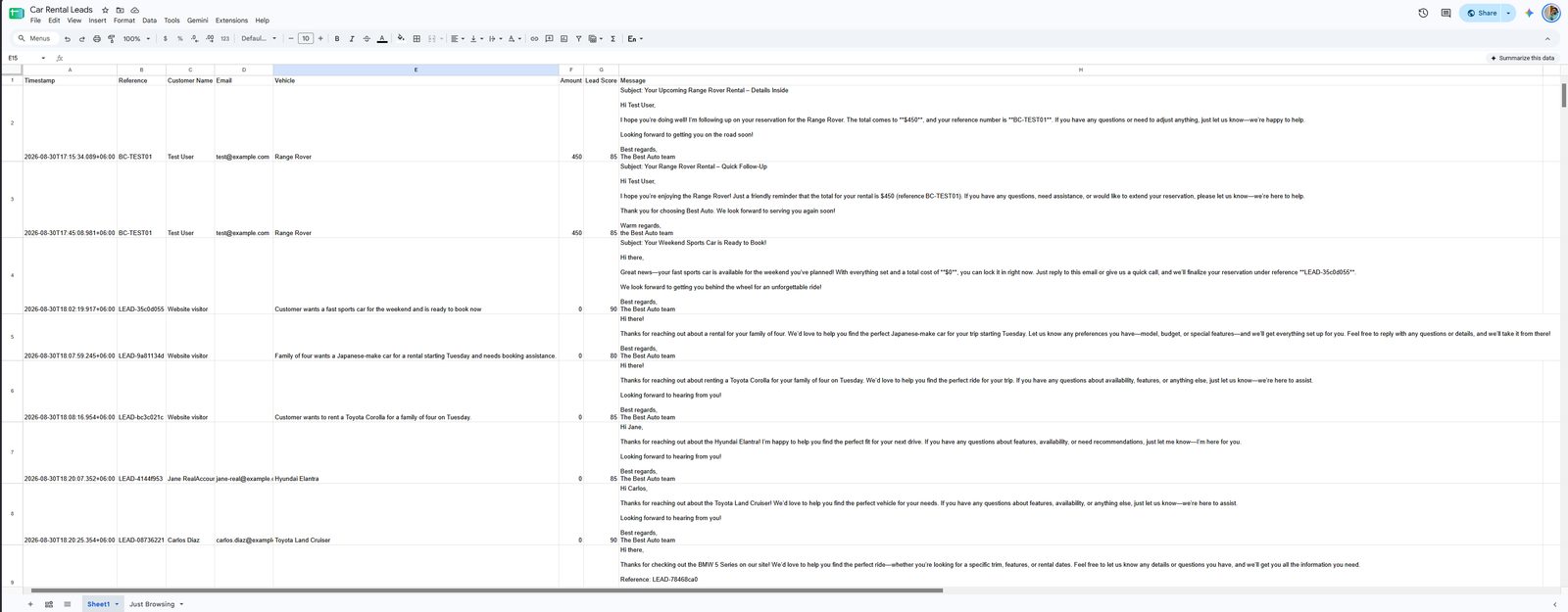The width and height of the screenshot is (1568, 612).
Task: Open the Insert menu
Action: click(97, 21)
